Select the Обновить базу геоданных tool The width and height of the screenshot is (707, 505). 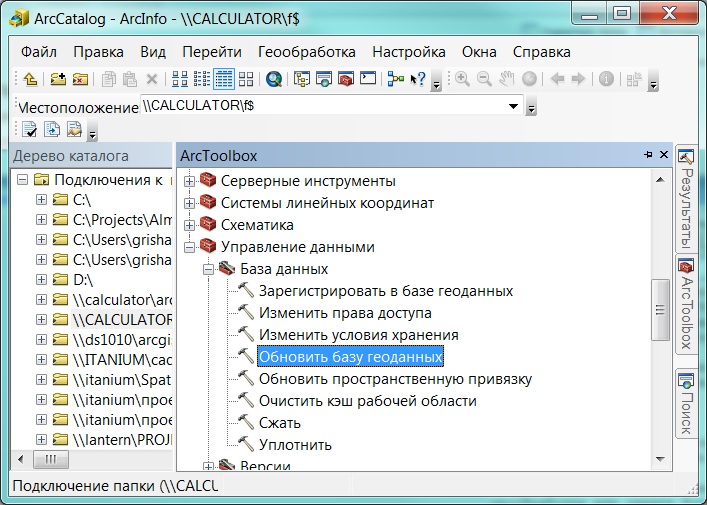350,357
